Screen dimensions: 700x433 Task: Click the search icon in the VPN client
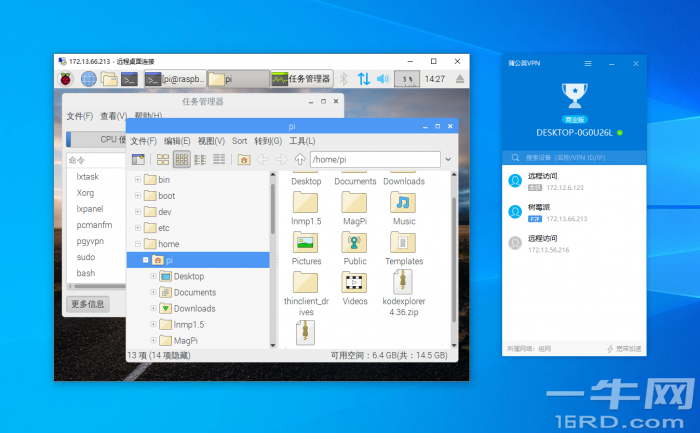515,158
